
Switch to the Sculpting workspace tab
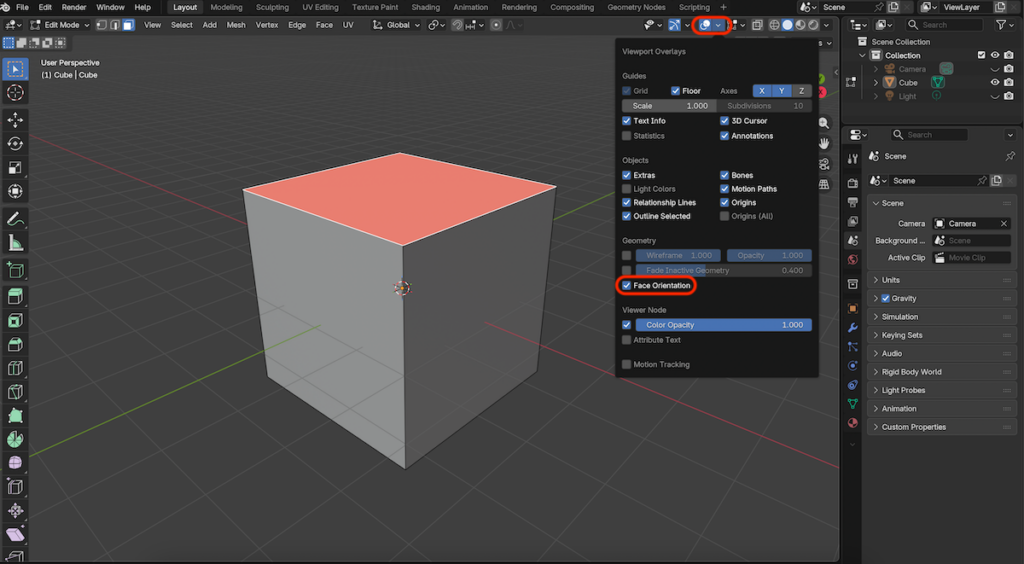(272, 7)
